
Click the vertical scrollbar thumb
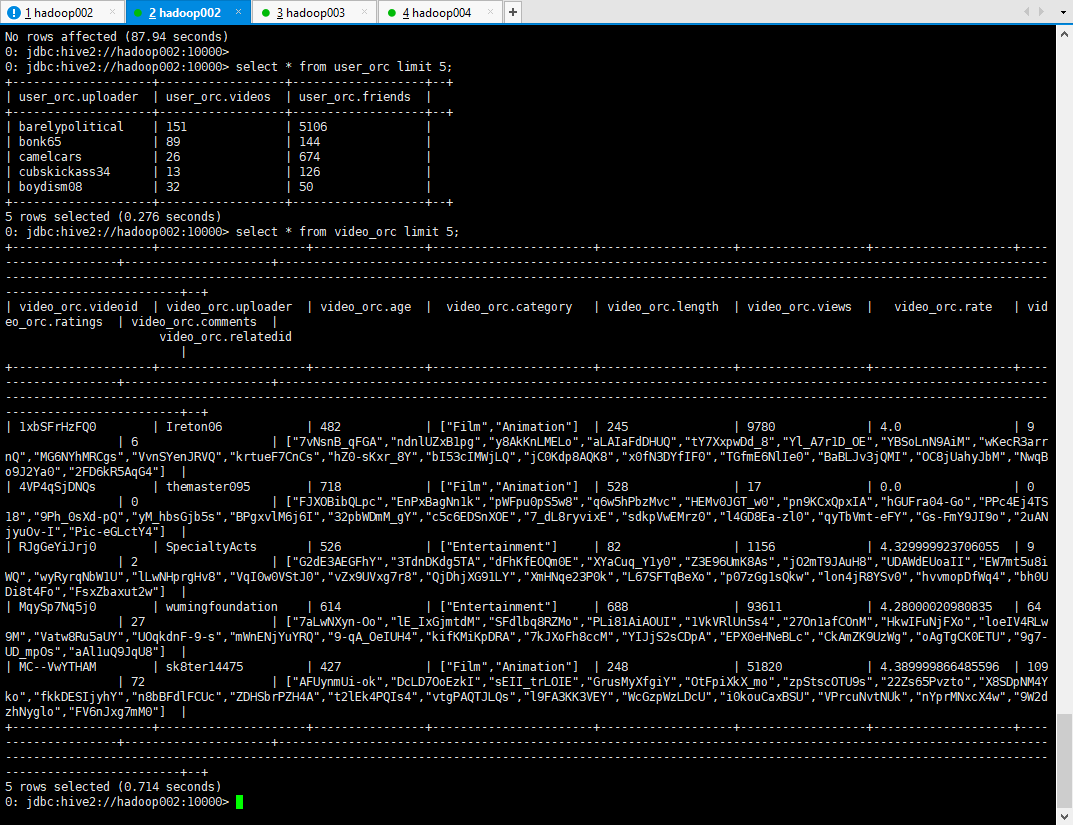click(1065, 759)
